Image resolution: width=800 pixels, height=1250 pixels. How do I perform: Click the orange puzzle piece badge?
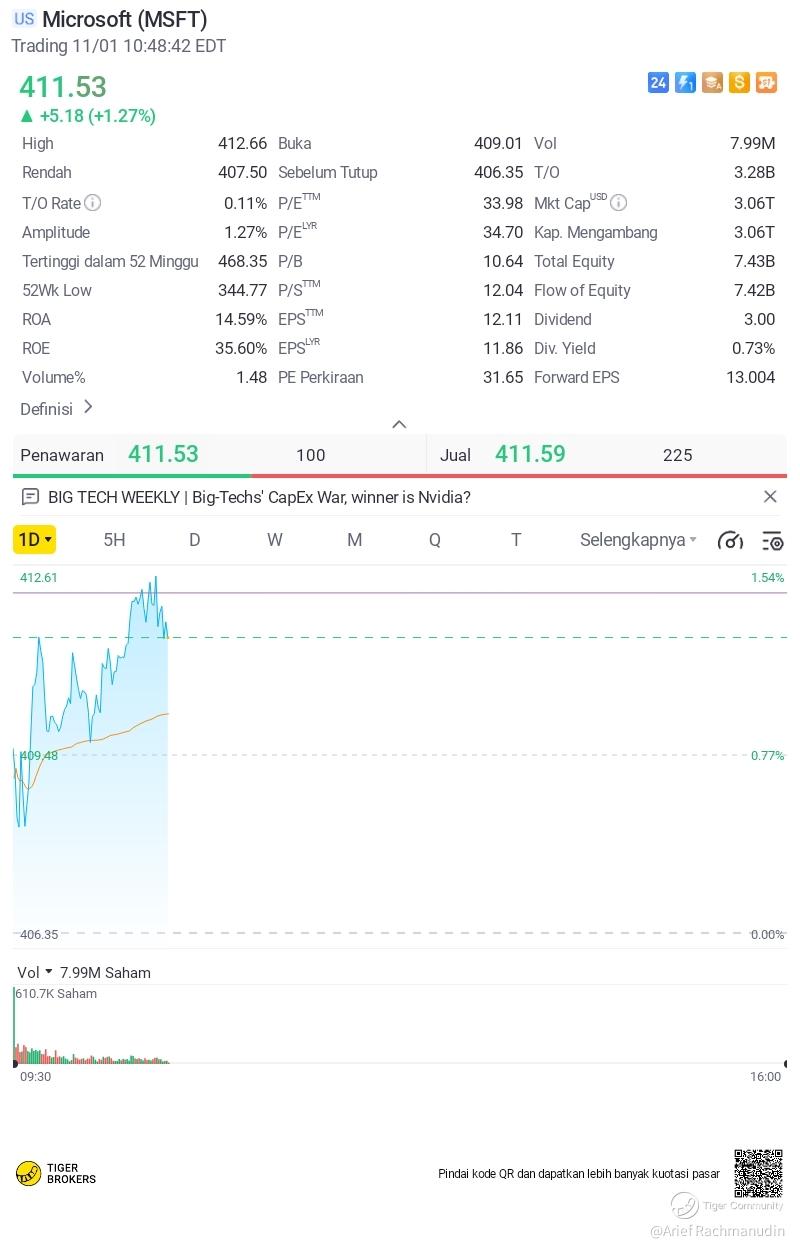point(766,83)
